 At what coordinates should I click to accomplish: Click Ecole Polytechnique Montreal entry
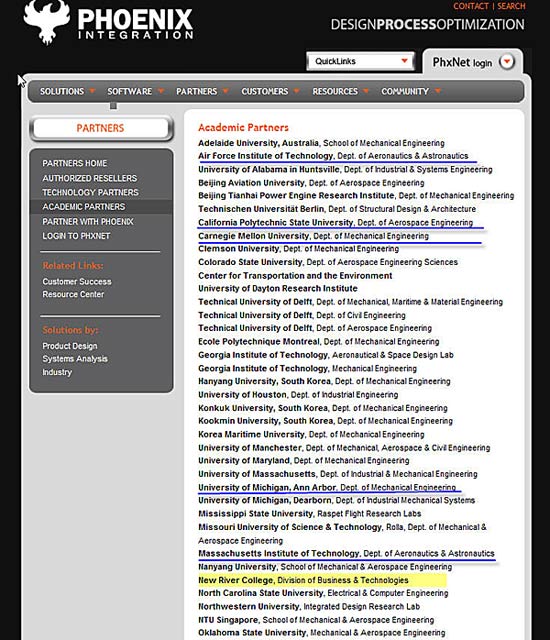[x=319, y=342]
